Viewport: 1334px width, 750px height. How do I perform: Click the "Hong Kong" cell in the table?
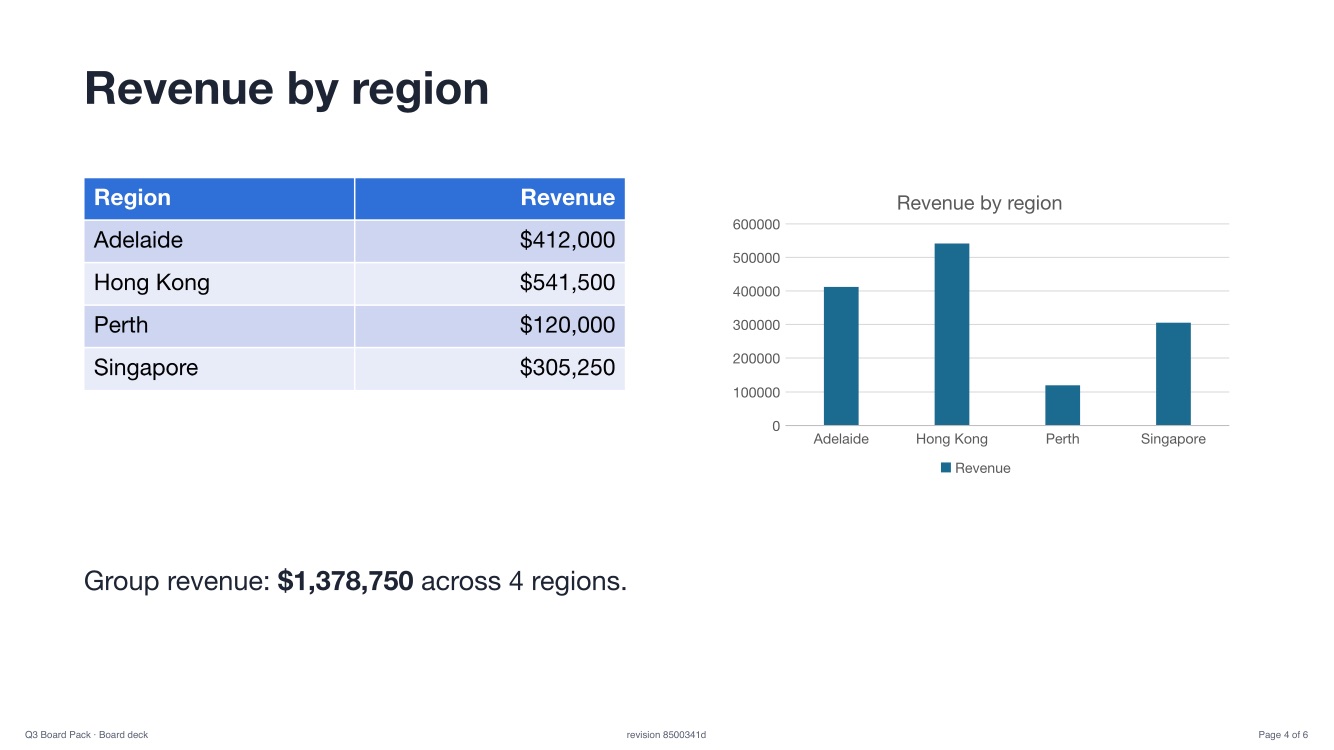coord(219,283)
